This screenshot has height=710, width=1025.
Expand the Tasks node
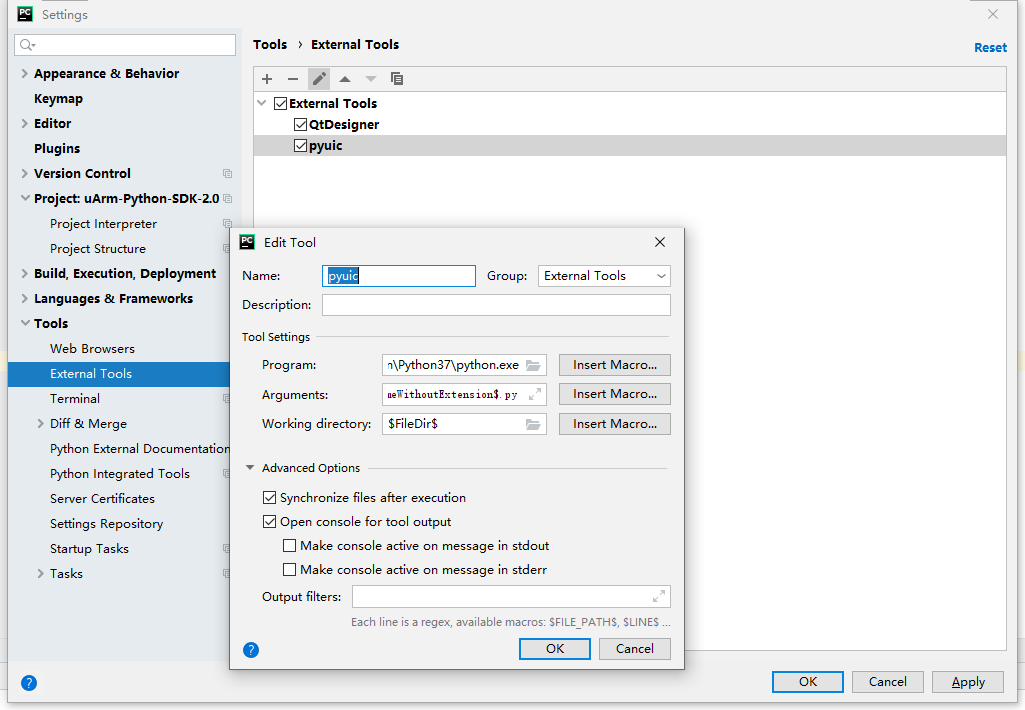41,573
